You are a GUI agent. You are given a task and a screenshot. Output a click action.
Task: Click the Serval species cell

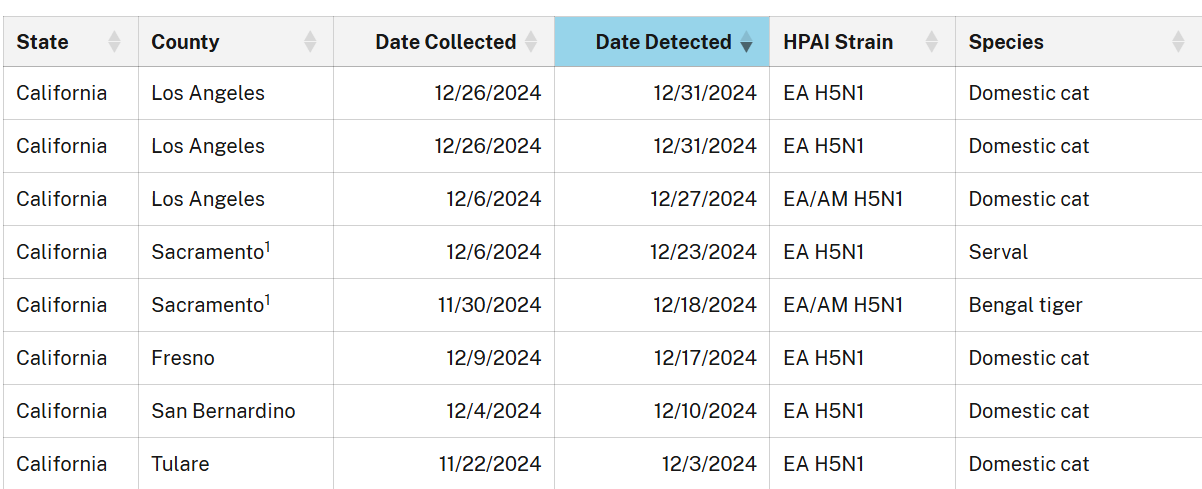pyautogui.click(x=1078, y=252)
